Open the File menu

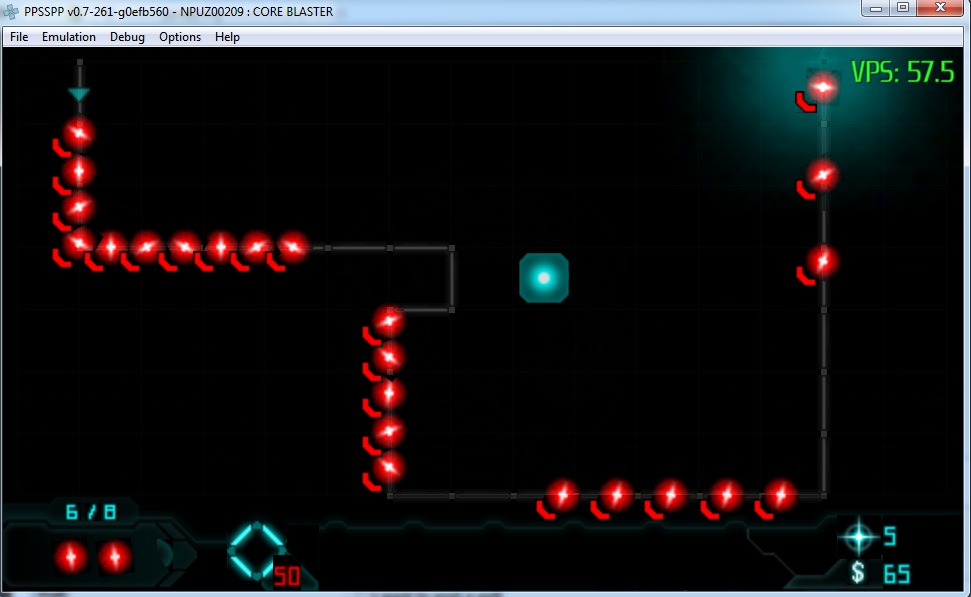pos(19,37)
